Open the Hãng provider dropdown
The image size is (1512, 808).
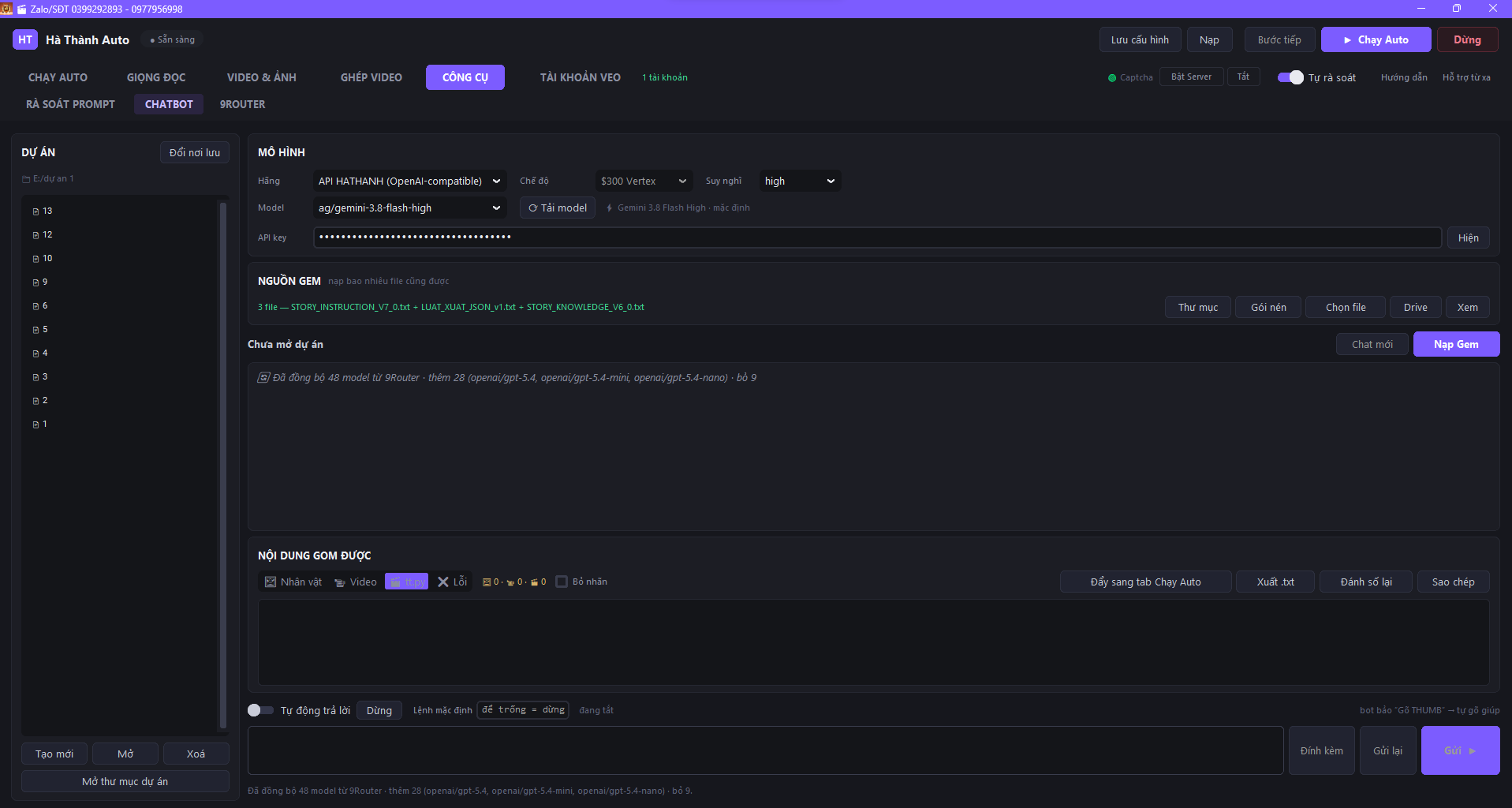410,181
